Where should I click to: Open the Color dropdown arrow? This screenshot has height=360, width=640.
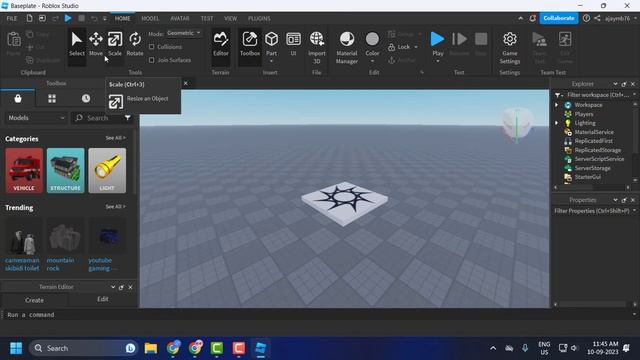coord(372,61)
